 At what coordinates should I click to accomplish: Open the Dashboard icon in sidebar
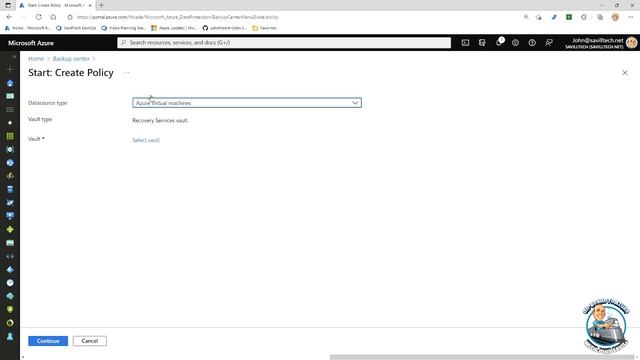(x=10, y=96)
